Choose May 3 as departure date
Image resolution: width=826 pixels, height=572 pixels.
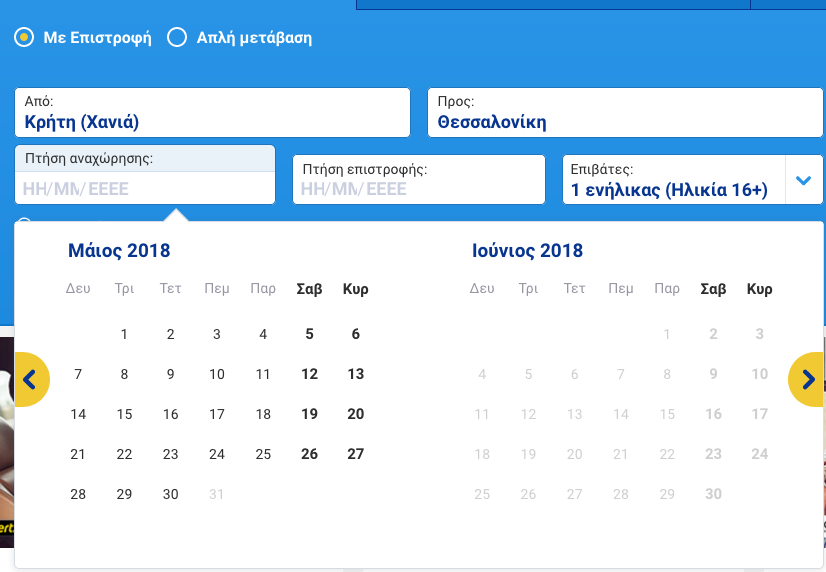[x=217, y=334]
